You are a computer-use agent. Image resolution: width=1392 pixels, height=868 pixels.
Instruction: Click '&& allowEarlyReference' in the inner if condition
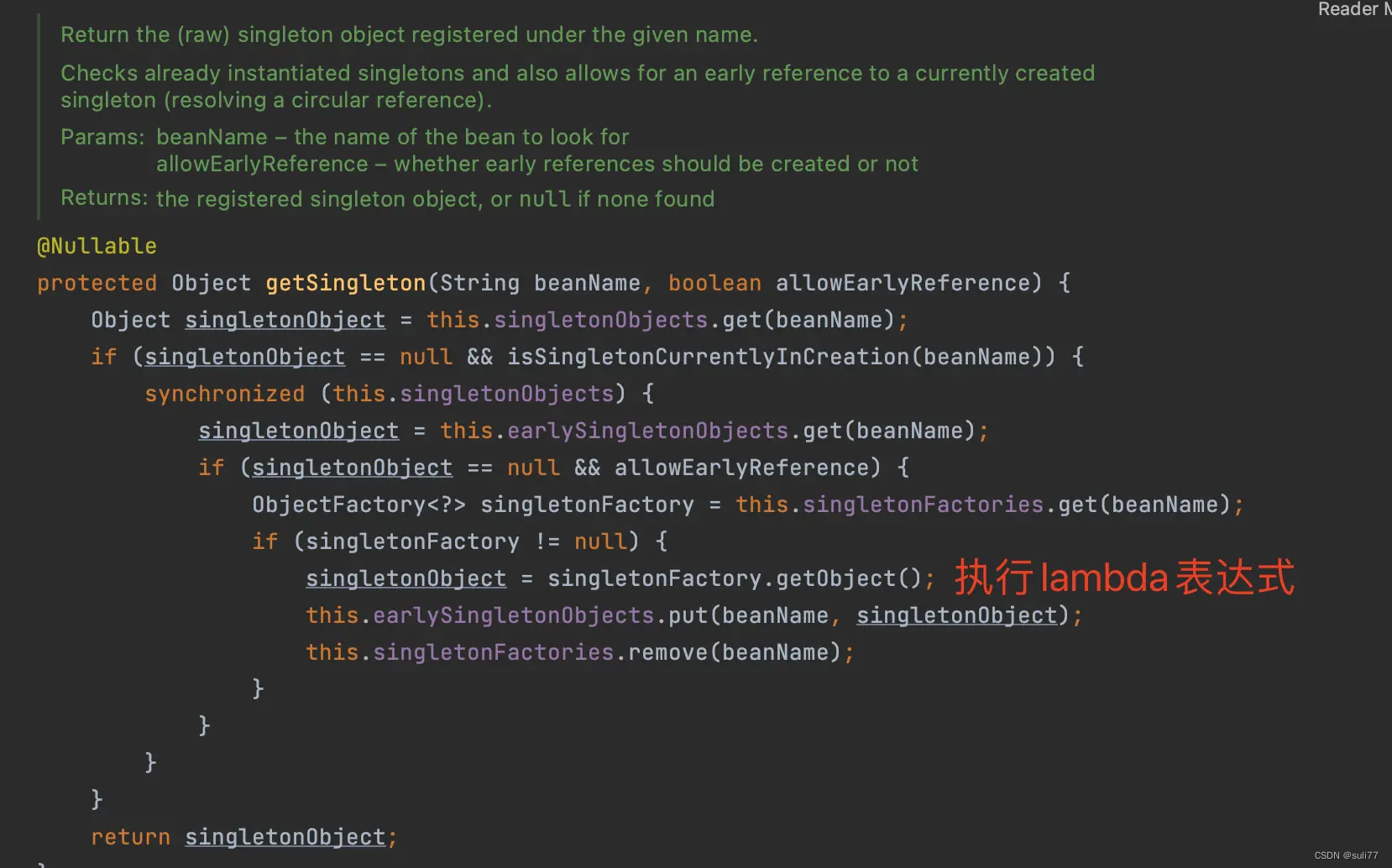tap(721, 468)
